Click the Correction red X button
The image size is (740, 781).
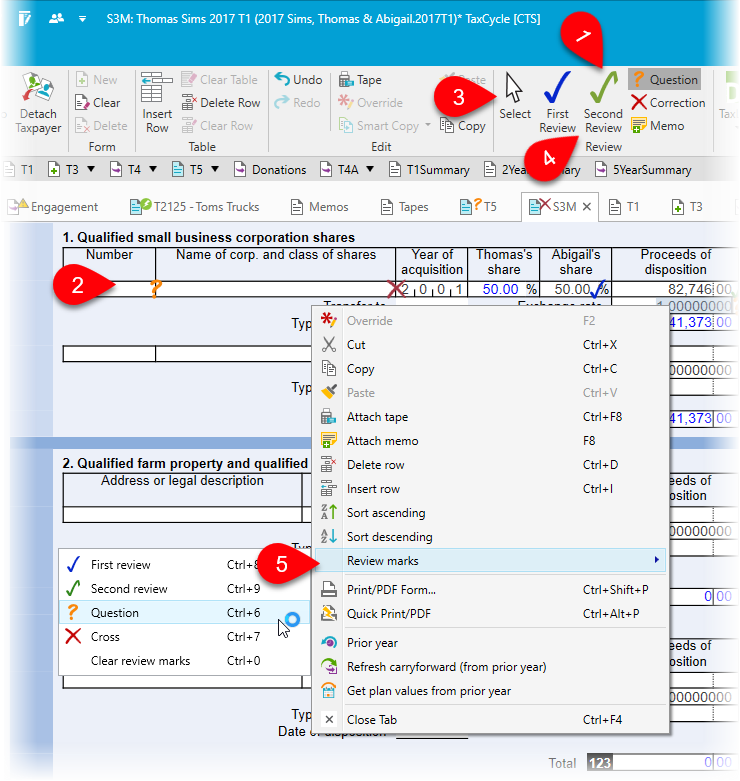click(668, 103)
